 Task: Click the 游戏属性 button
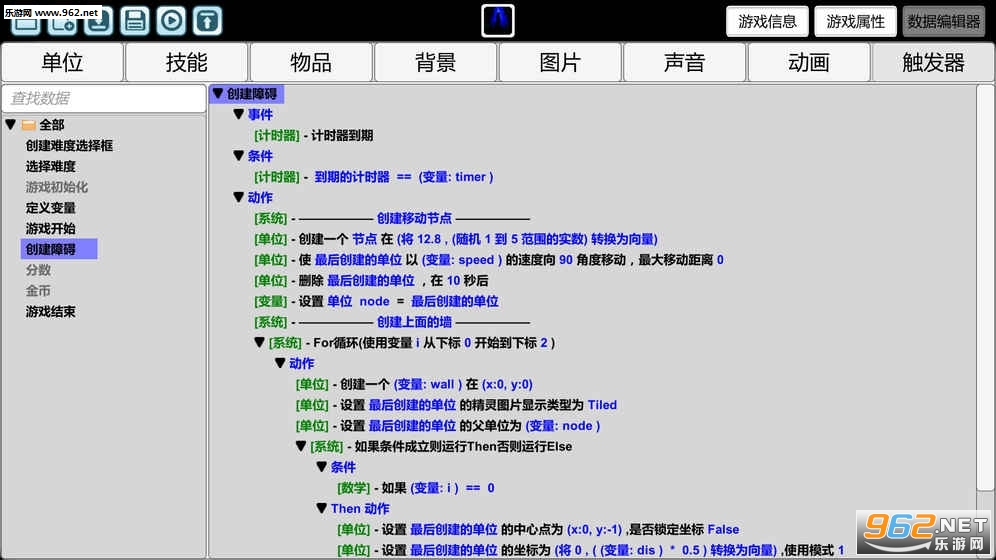[855, 21]
